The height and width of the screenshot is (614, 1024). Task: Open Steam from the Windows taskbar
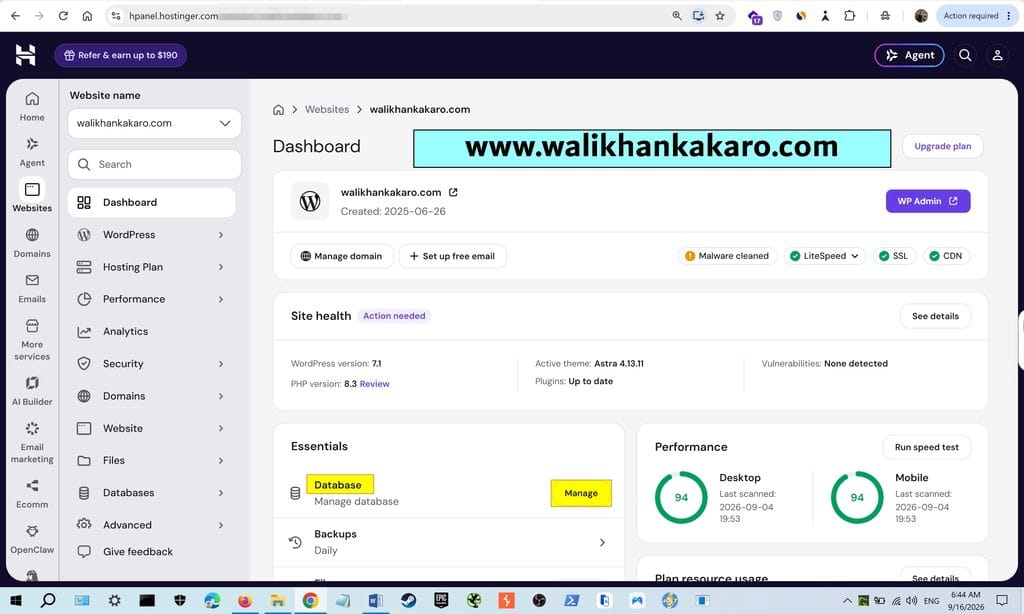pos(408,600)
